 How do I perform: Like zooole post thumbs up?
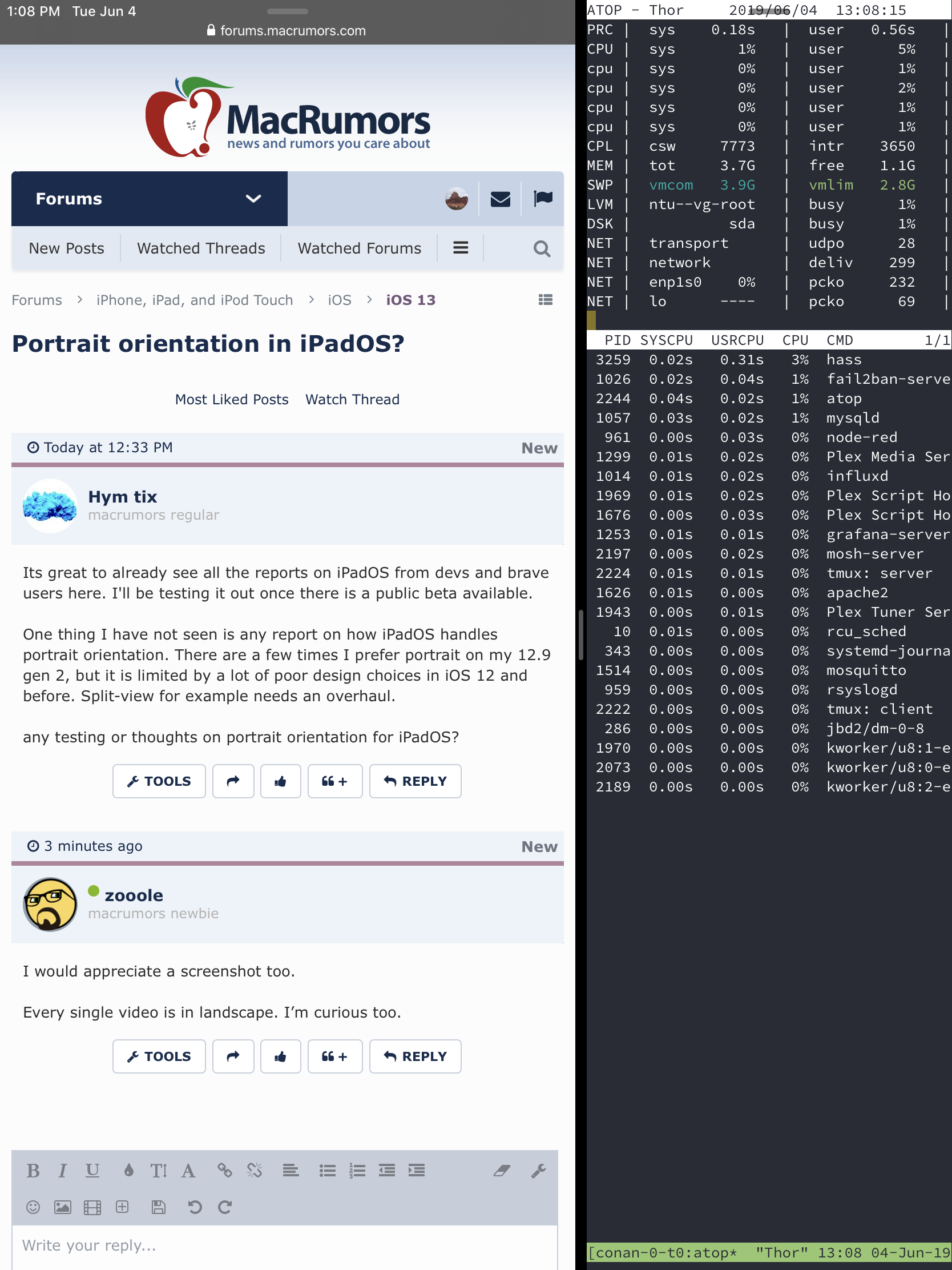click(x=281, y=1056)
